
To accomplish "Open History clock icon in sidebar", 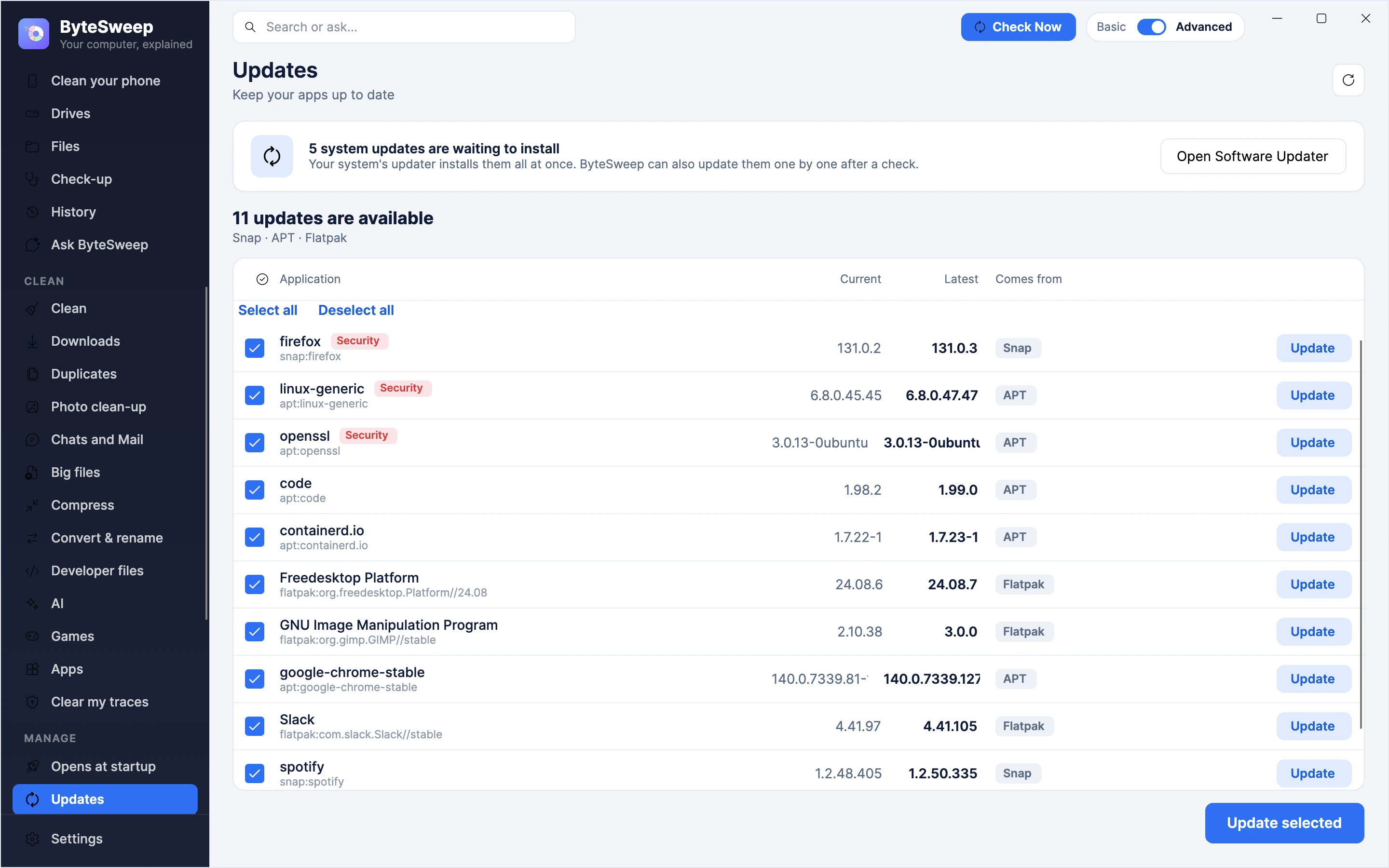I will (x=33, y=212).
